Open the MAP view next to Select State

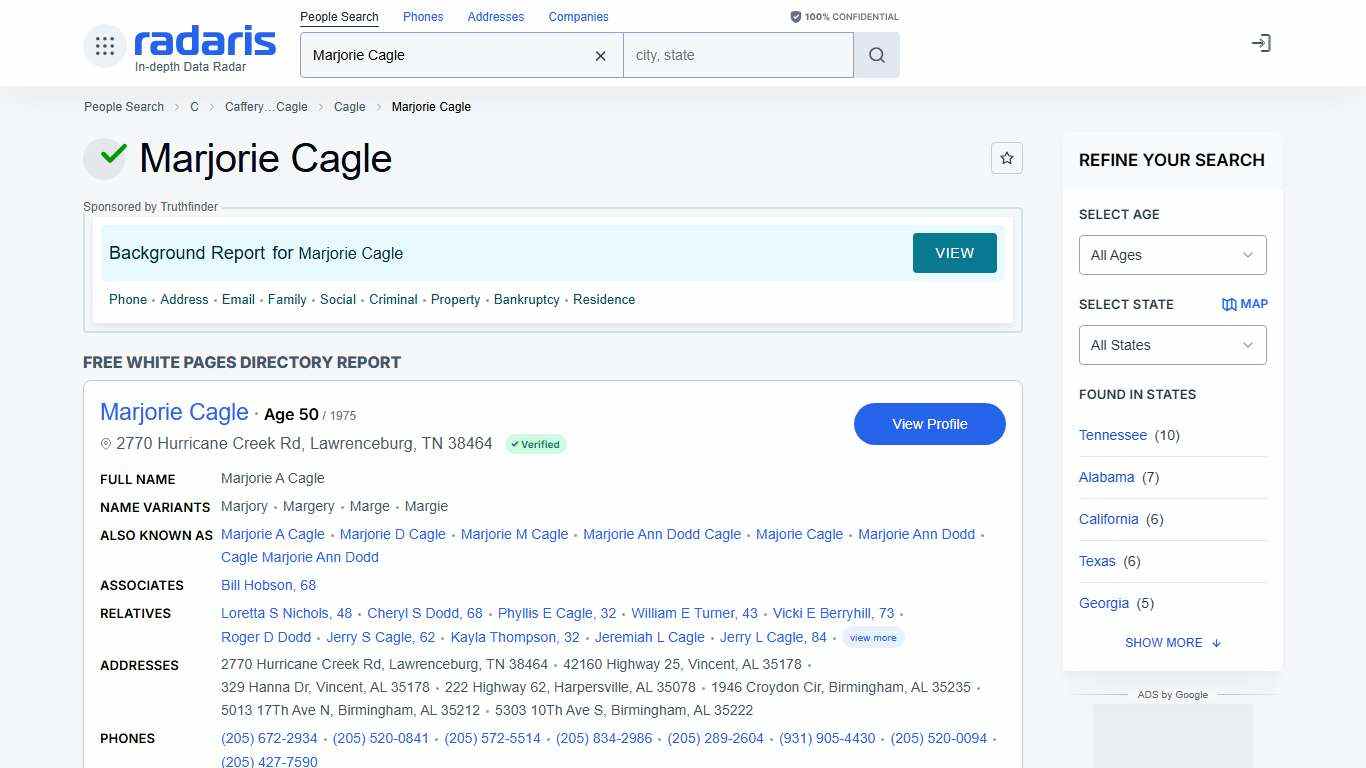(x=1244, y=304)
